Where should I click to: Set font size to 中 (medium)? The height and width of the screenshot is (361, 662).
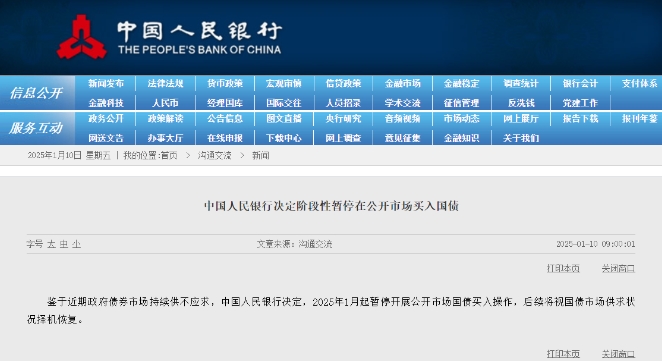click(x=64, y=244)
